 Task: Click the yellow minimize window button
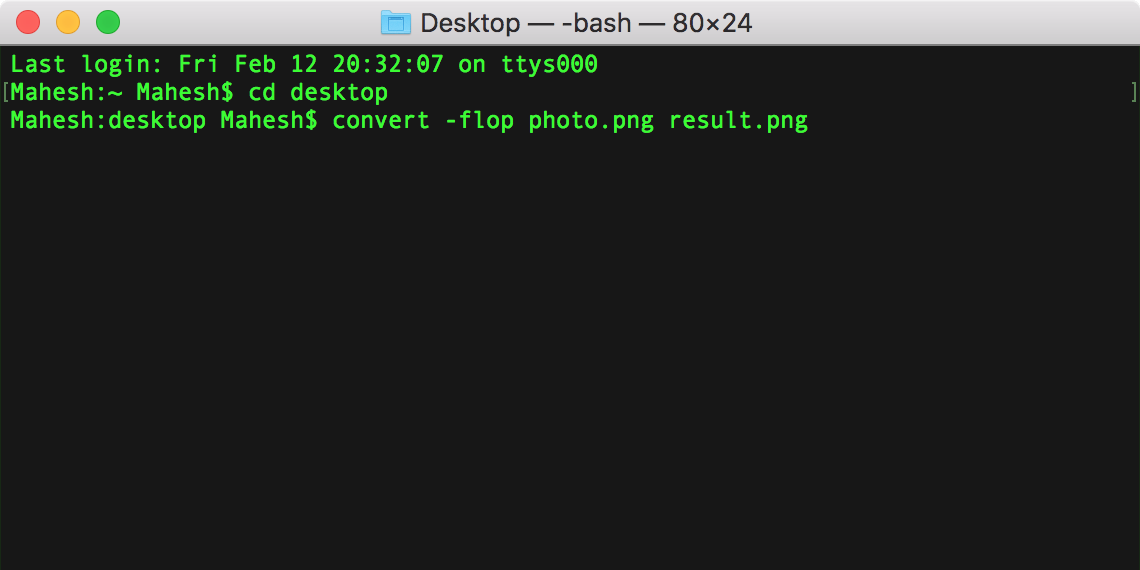tap(68, 23)
